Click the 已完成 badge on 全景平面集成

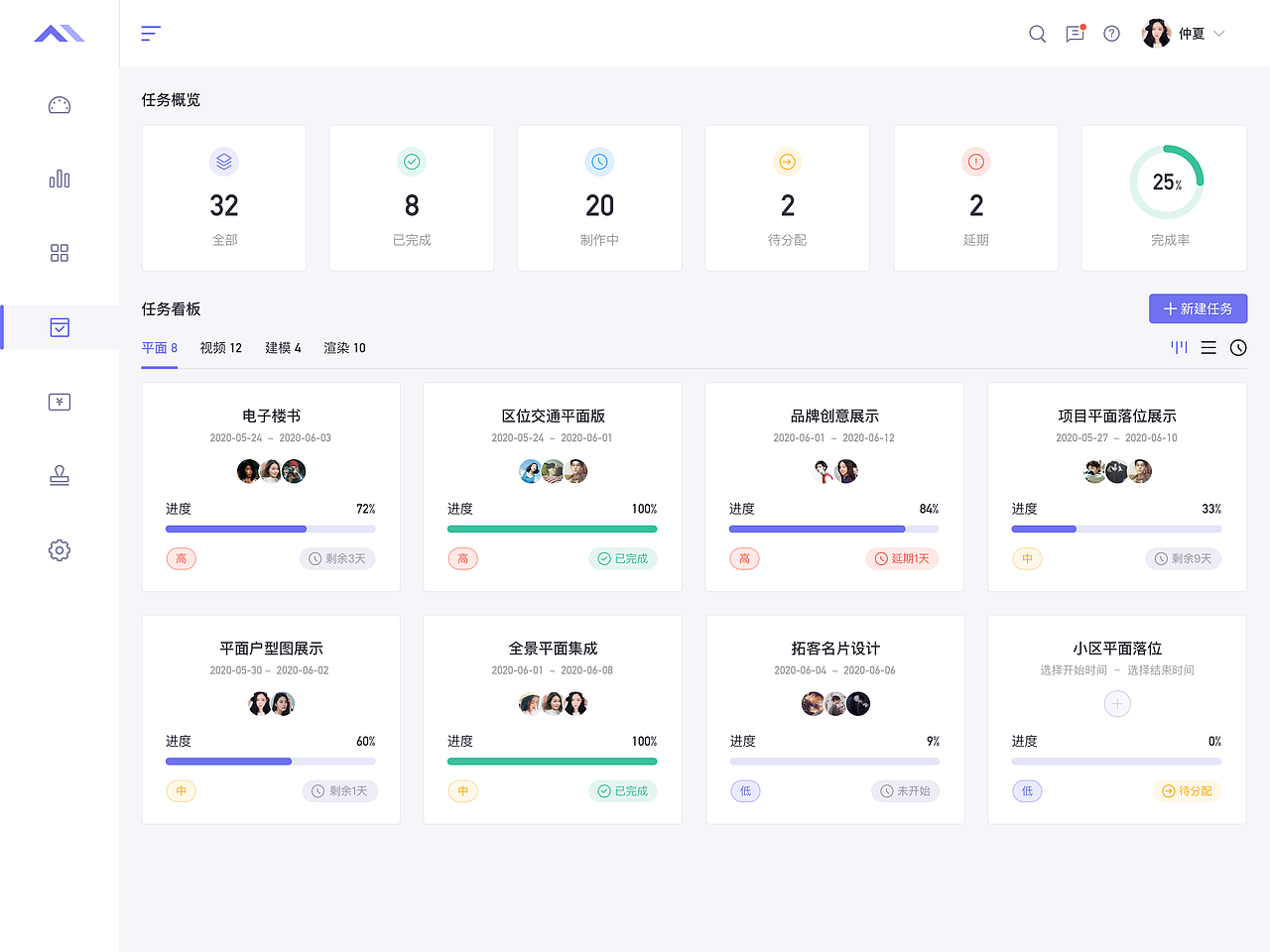622,791
